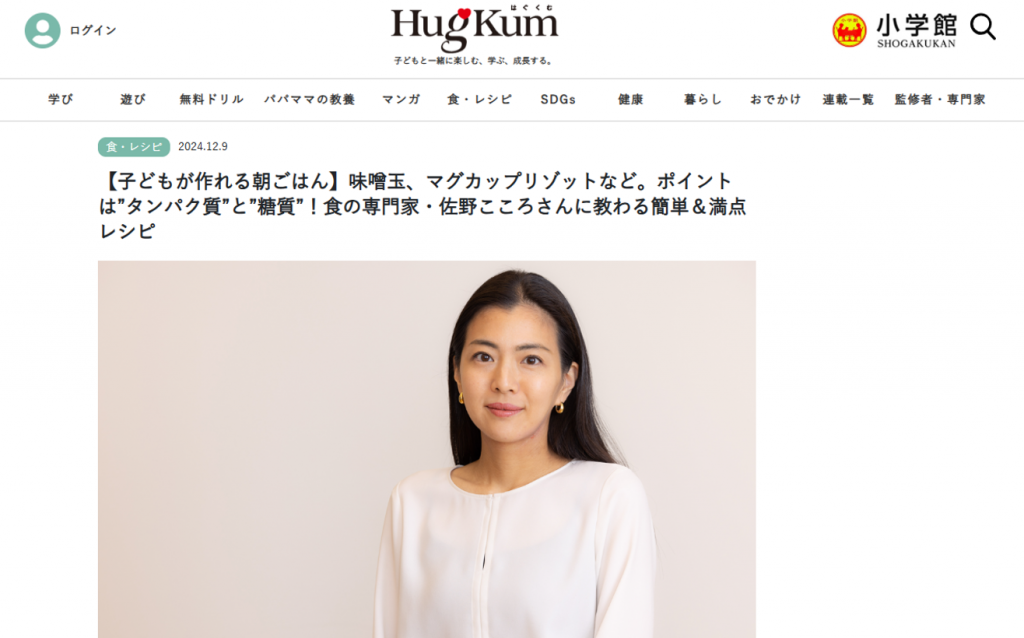Open 暮らし navigation item
Screen dimensions: 1024x638
[703, 99]
